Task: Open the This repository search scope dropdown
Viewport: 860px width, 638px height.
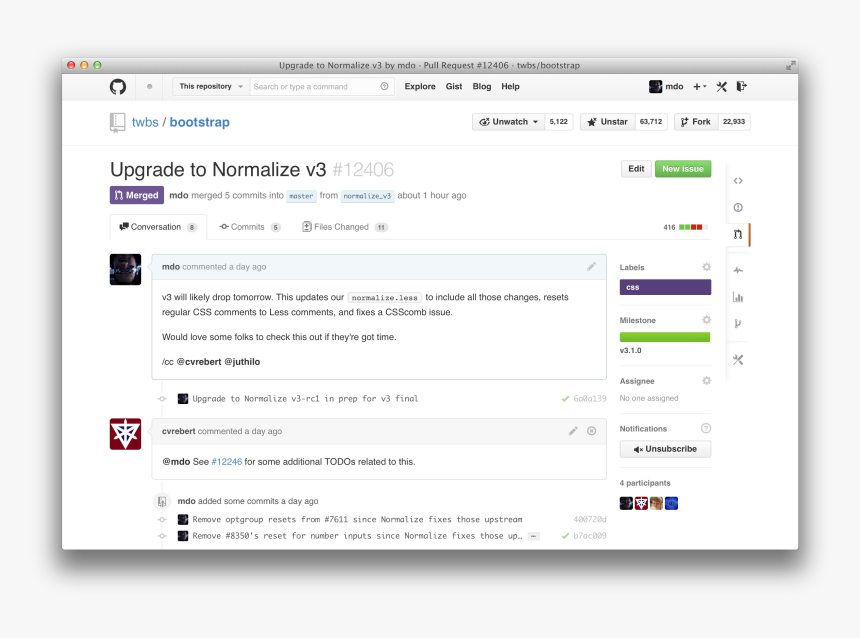Action: pyautogui.click(x=211, y=87)
